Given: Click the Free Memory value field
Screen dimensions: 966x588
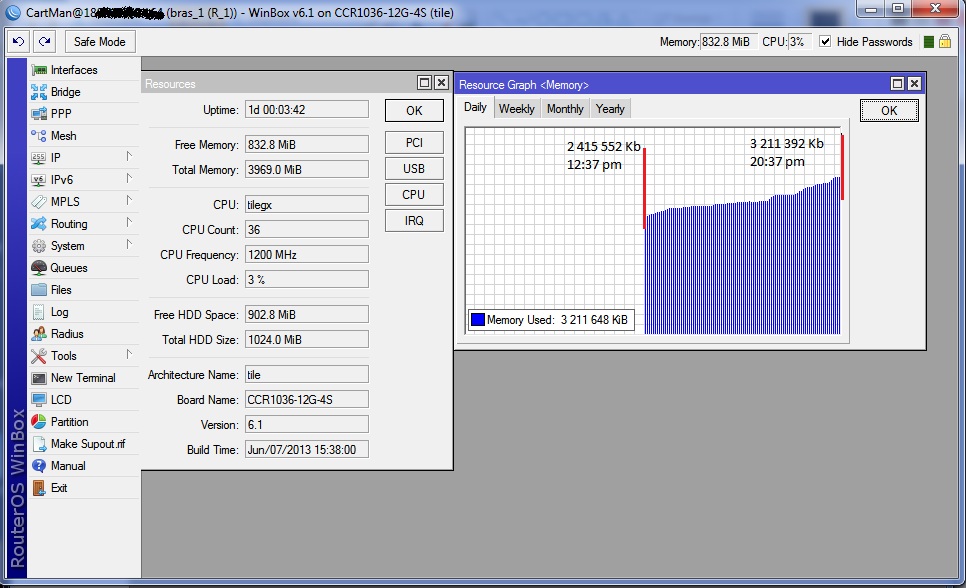Looking at the screenshot, I should click(x=307, y=144).
